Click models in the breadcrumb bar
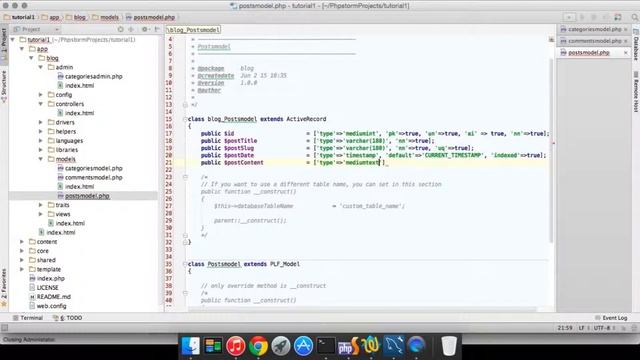 point(106,17)
